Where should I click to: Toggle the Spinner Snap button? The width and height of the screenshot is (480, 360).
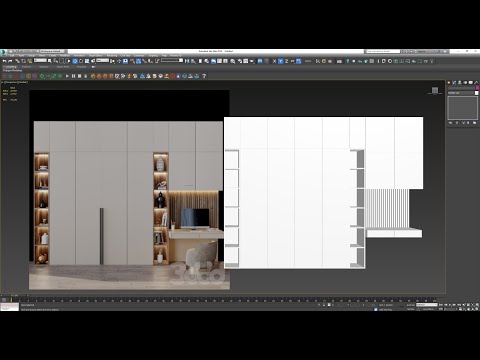coord(150,61)
